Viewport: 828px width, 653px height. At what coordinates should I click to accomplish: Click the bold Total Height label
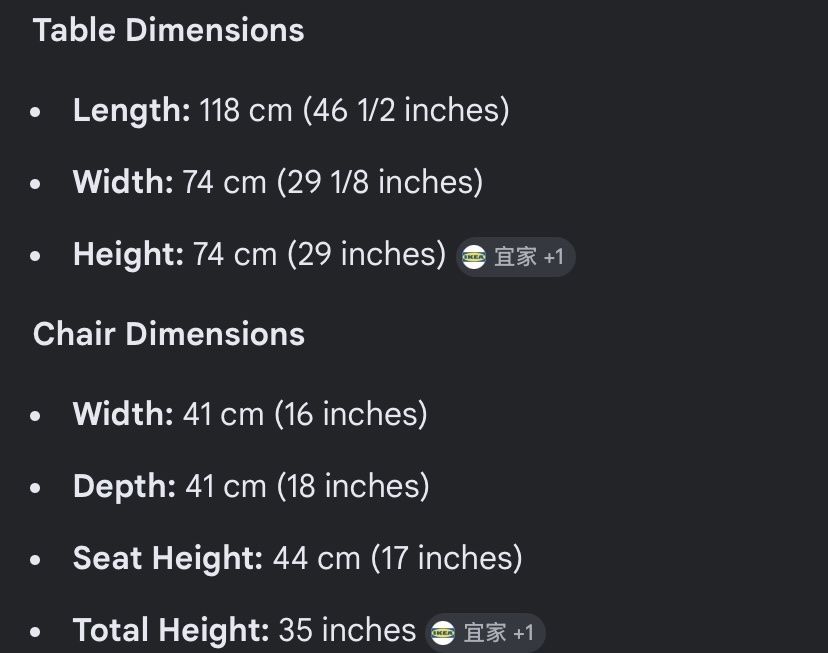tap(171, 630)
